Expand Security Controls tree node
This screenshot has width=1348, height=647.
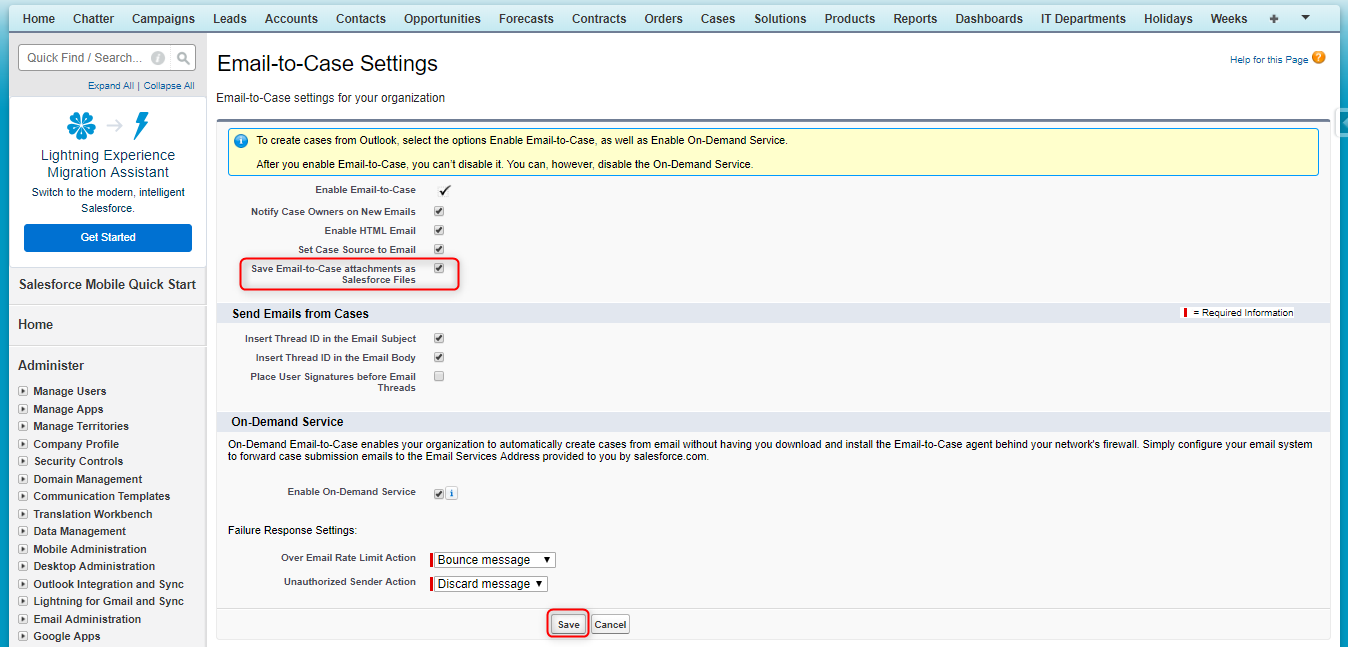(23, 461)
